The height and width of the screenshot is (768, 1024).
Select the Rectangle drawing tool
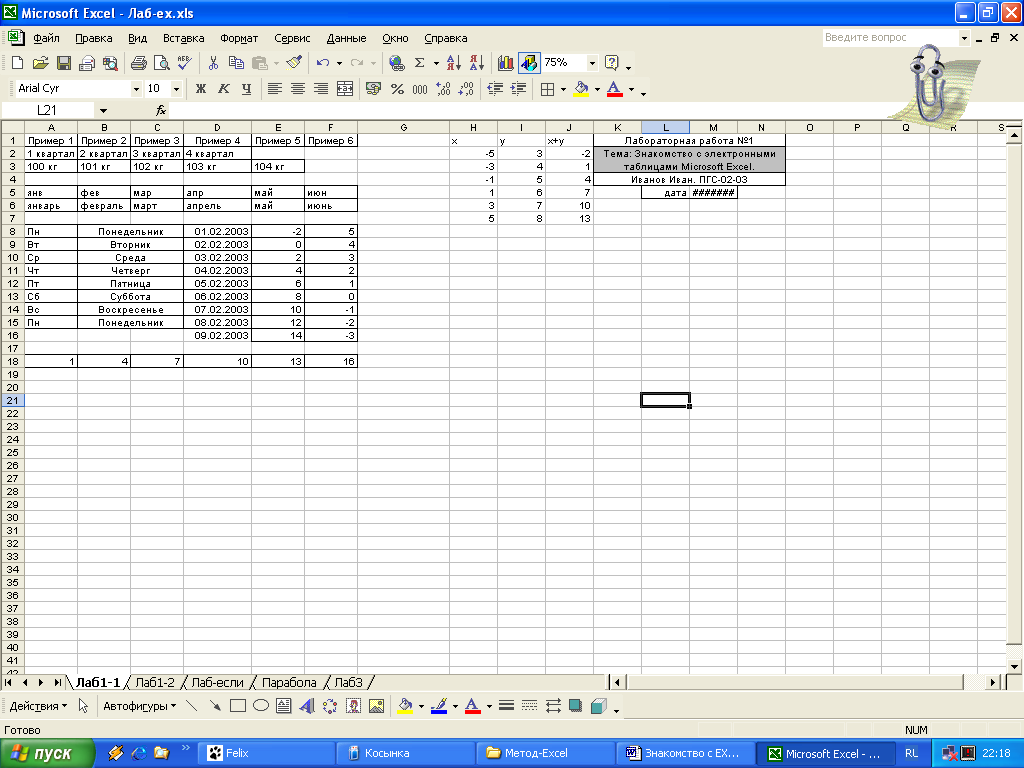tap(238, 705)
